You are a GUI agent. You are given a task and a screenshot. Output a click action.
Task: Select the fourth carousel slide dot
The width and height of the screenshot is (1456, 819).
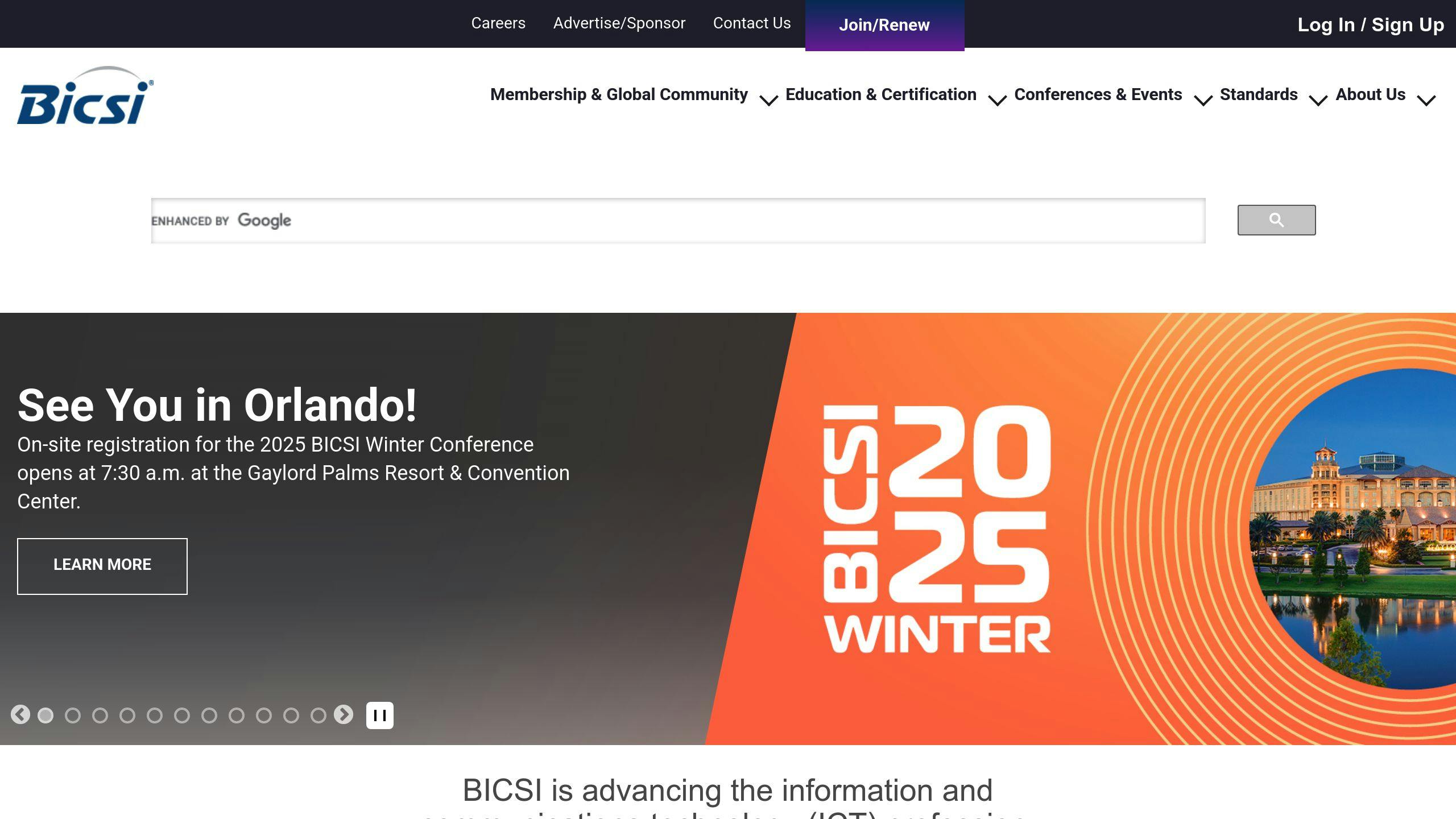(x=127, y=715)
